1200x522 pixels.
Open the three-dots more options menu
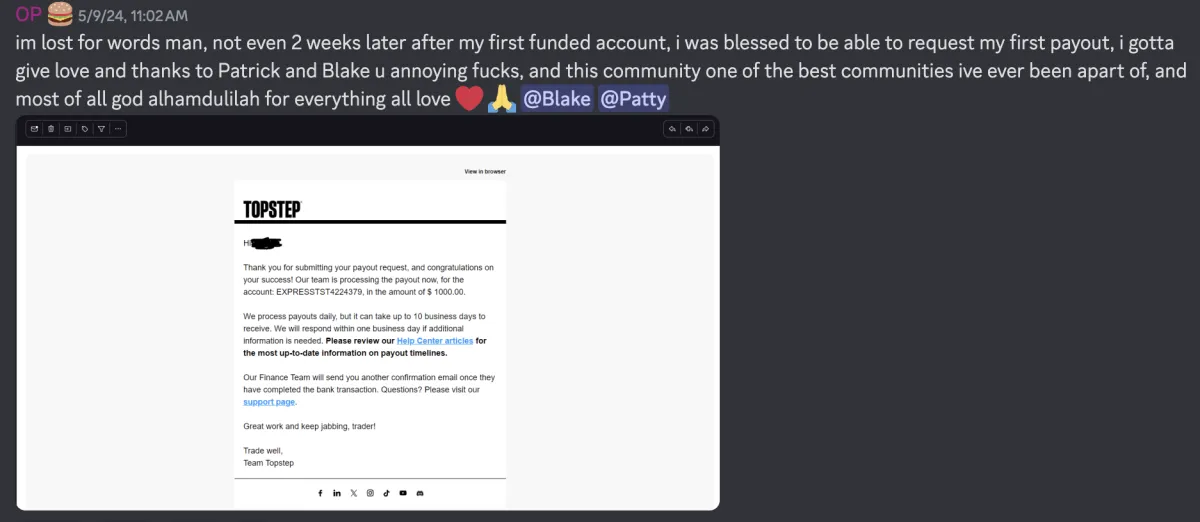point(118,128)
